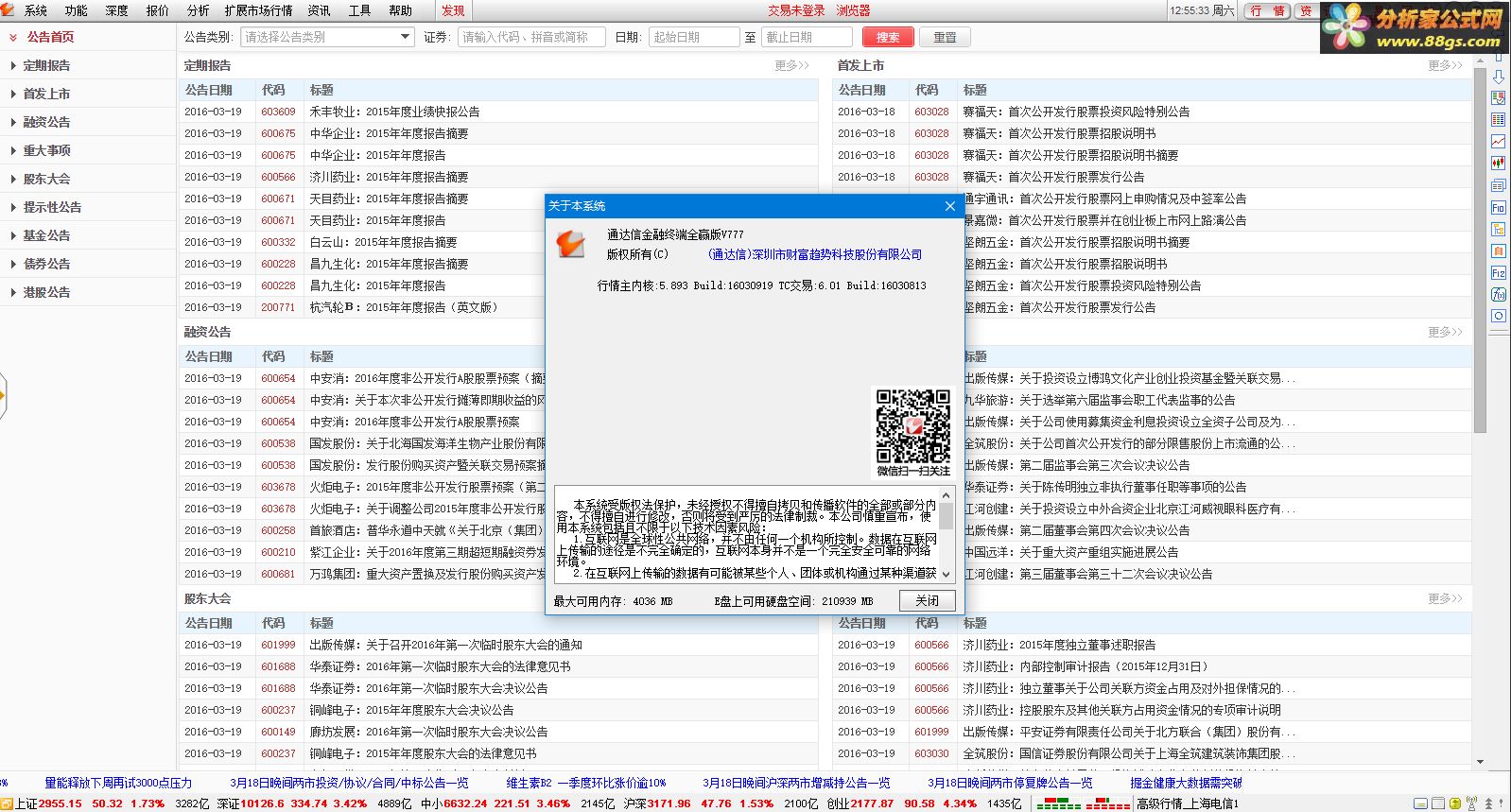Expand 定期报告 in left sidebar
Screen dimensions: 1511x812
(46, 65)
